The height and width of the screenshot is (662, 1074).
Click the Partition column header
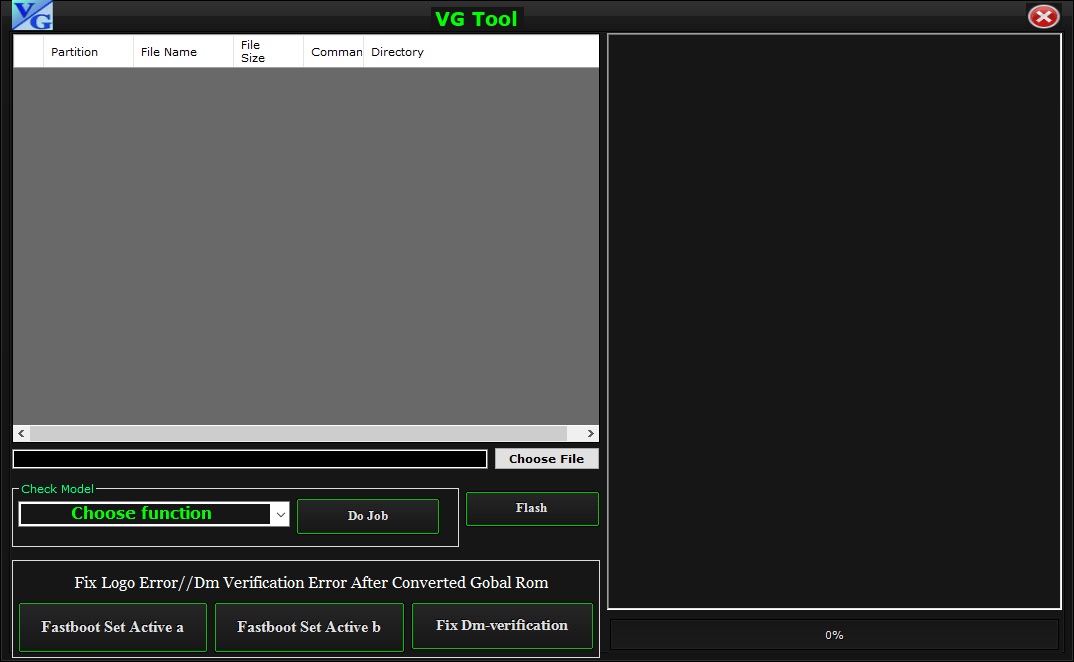(x=74, y=51)
